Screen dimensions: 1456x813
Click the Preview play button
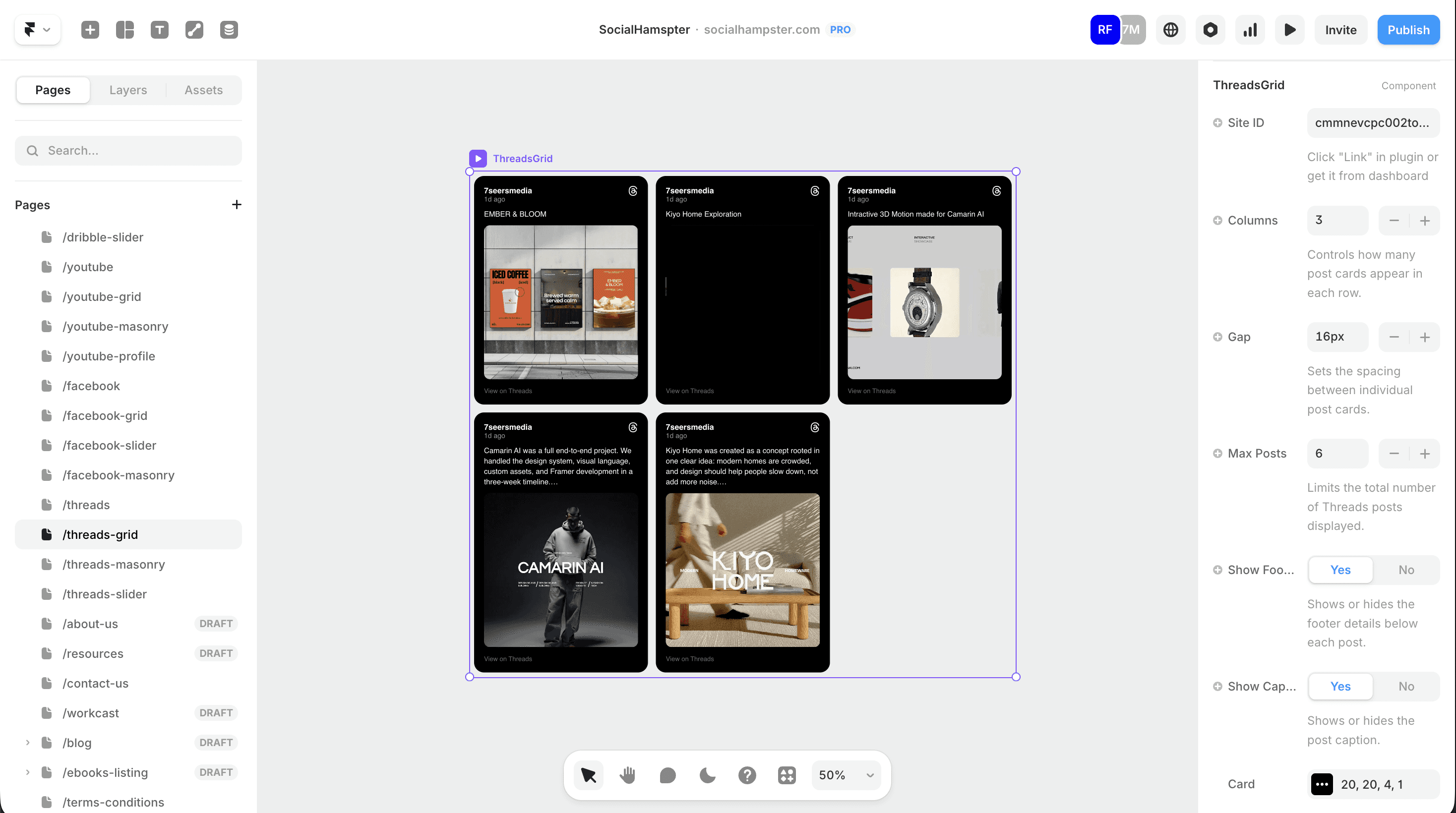coord(1290,30)
